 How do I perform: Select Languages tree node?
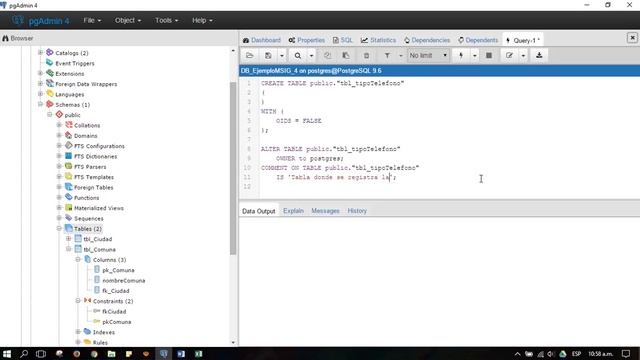69,94
